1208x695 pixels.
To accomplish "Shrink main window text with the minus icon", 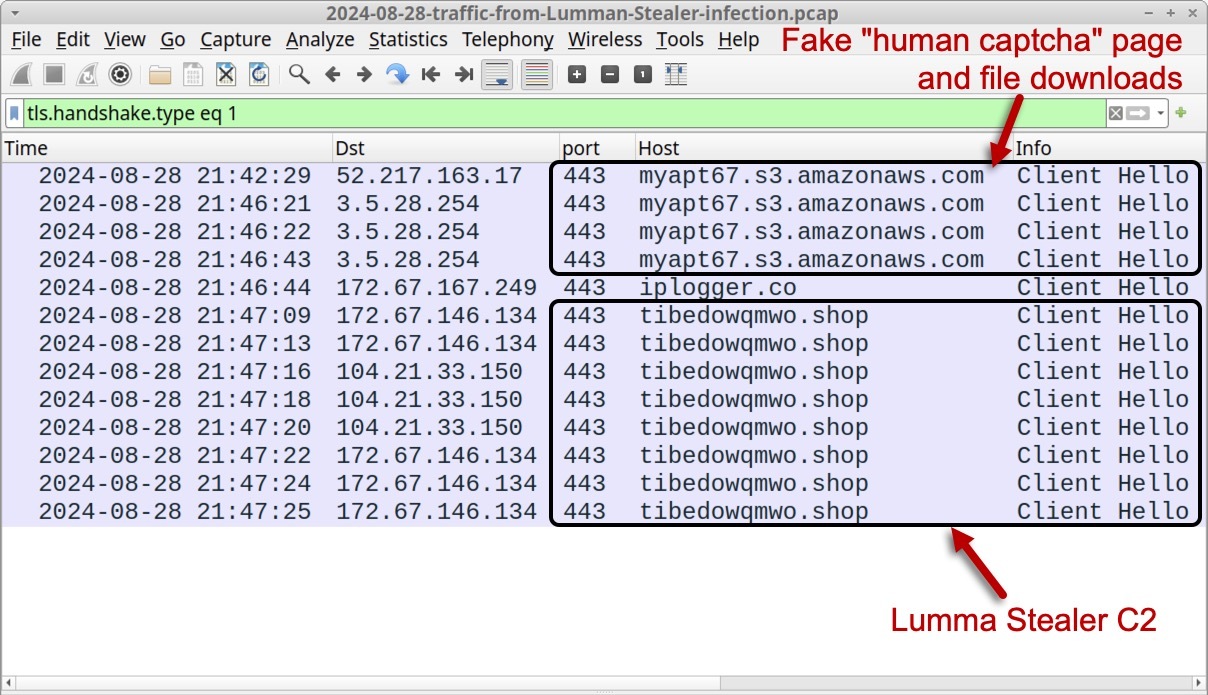I will 610,74.
